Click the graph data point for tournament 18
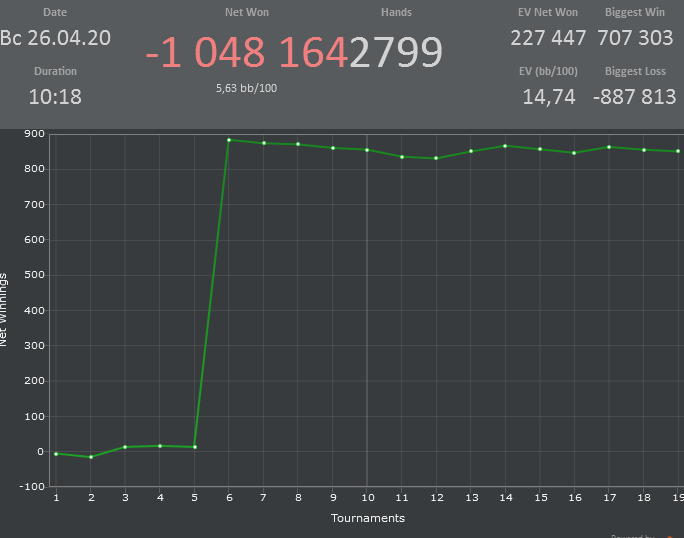684x538 pixels. (x=644, y=150)
